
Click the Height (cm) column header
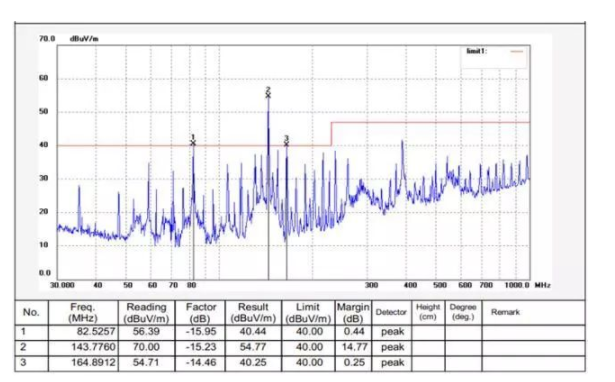(428, 312)
